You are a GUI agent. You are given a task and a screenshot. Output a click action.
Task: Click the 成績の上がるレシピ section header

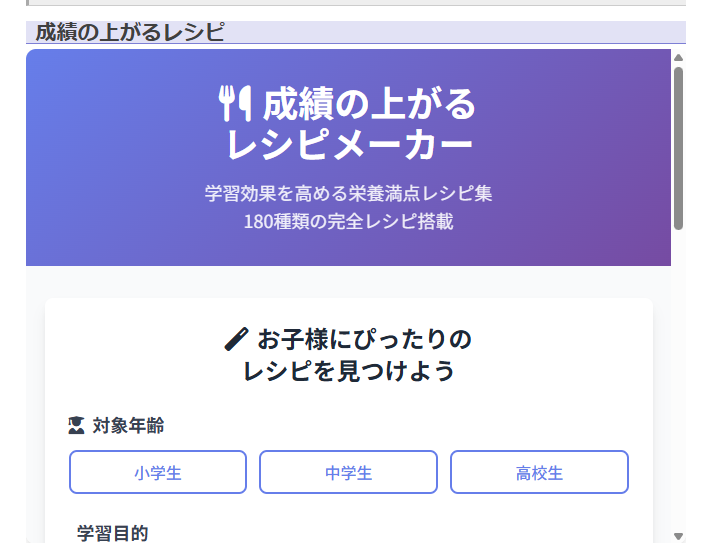(130, 32)
